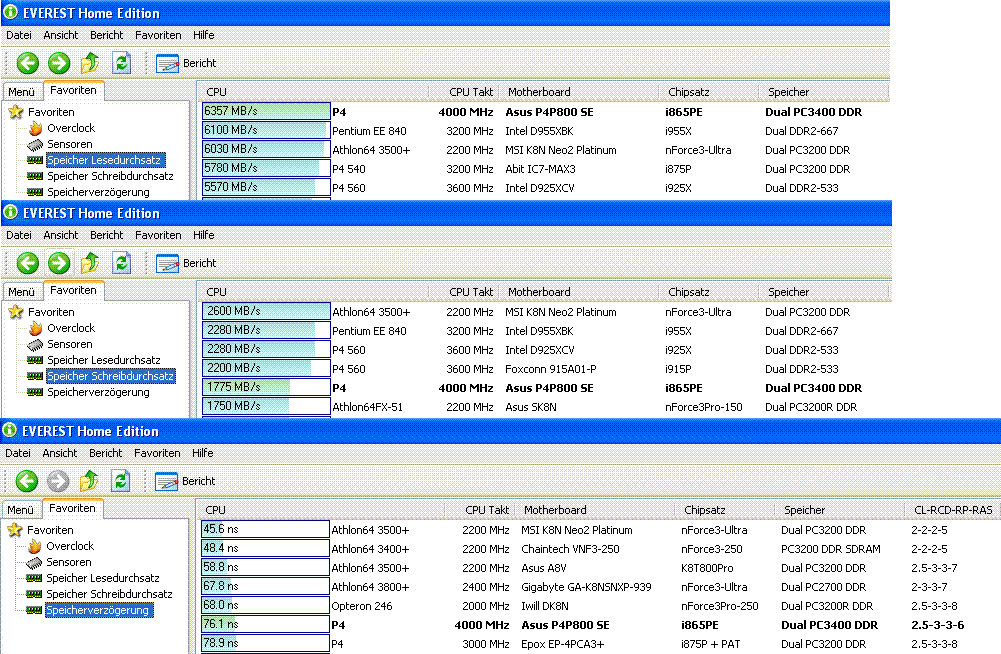Switch to the Menü tab in the middle window
Screen dimensions: 1001x654
[22, 292]
